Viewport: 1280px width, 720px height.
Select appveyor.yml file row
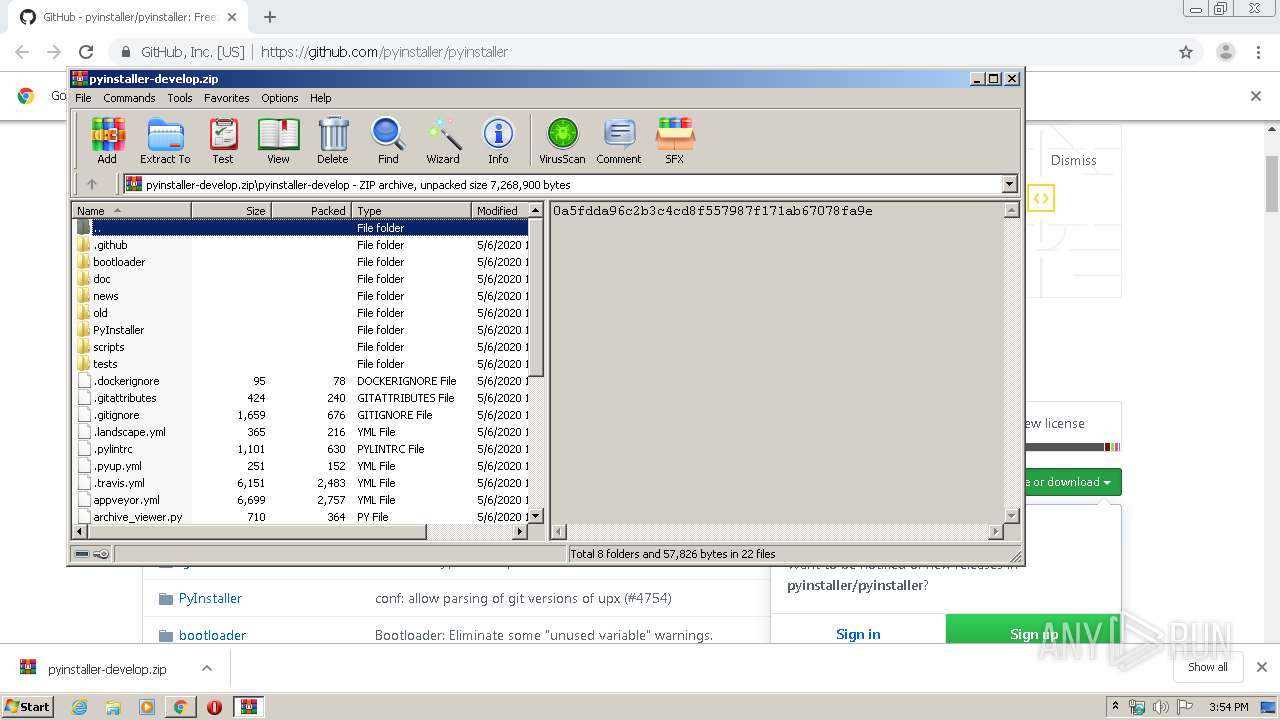point(300,500)
